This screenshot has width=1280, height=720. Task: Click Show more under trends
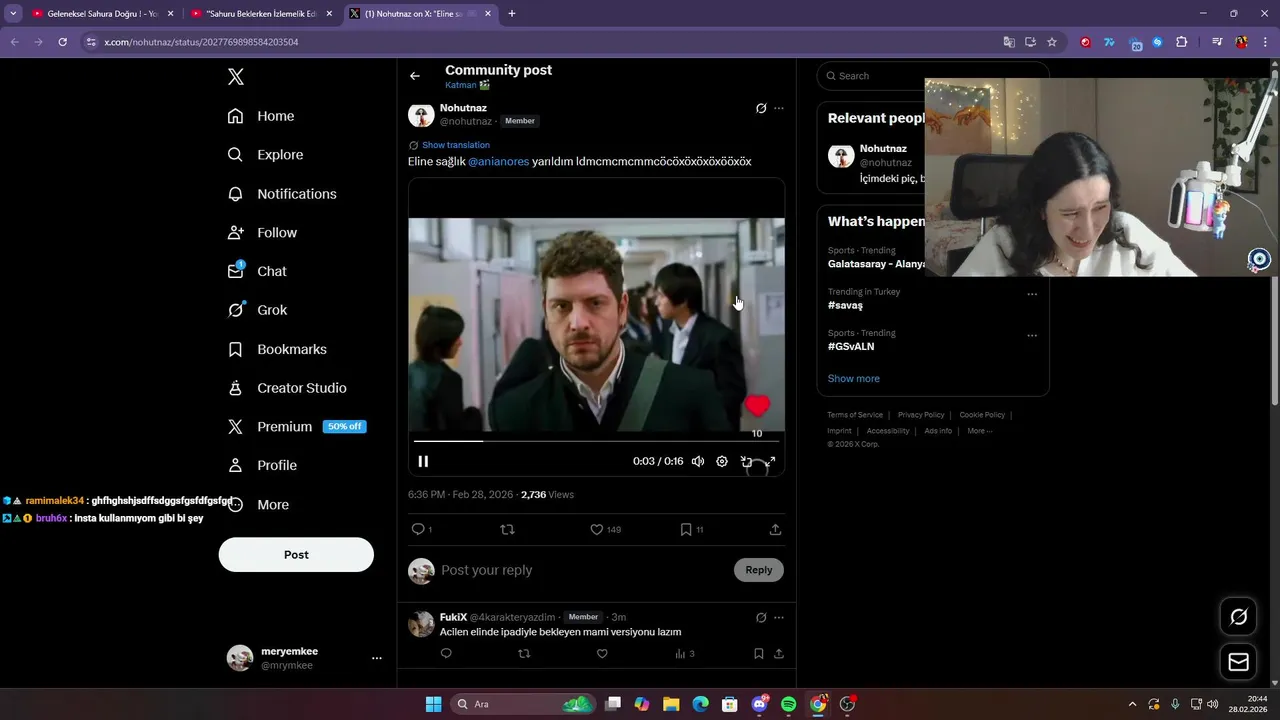(853, 379)
